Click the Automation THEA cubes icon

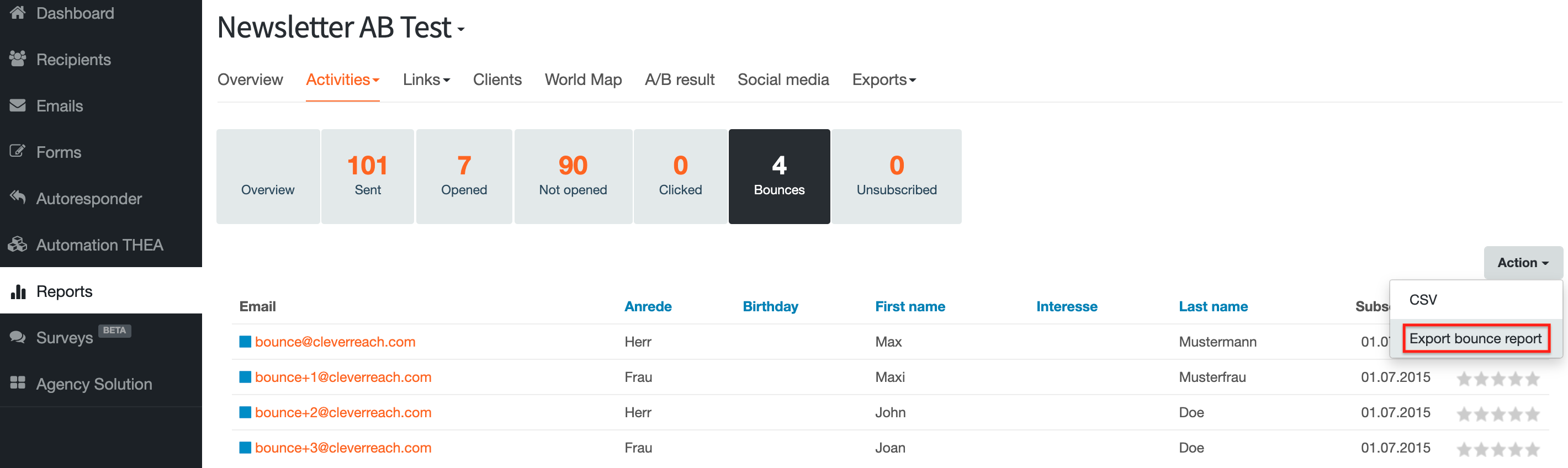pyautogui.click(x=18, y=244)
